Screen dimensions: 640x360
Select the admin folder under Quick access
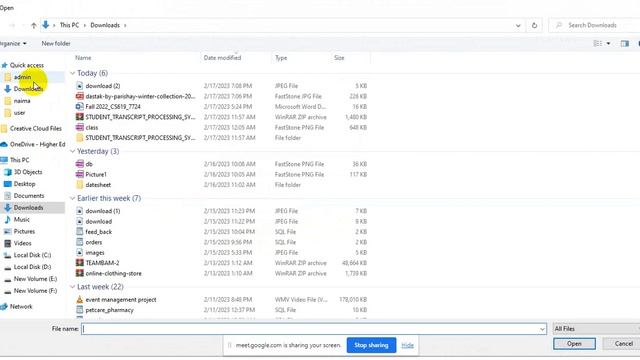[x=22, y=77]
